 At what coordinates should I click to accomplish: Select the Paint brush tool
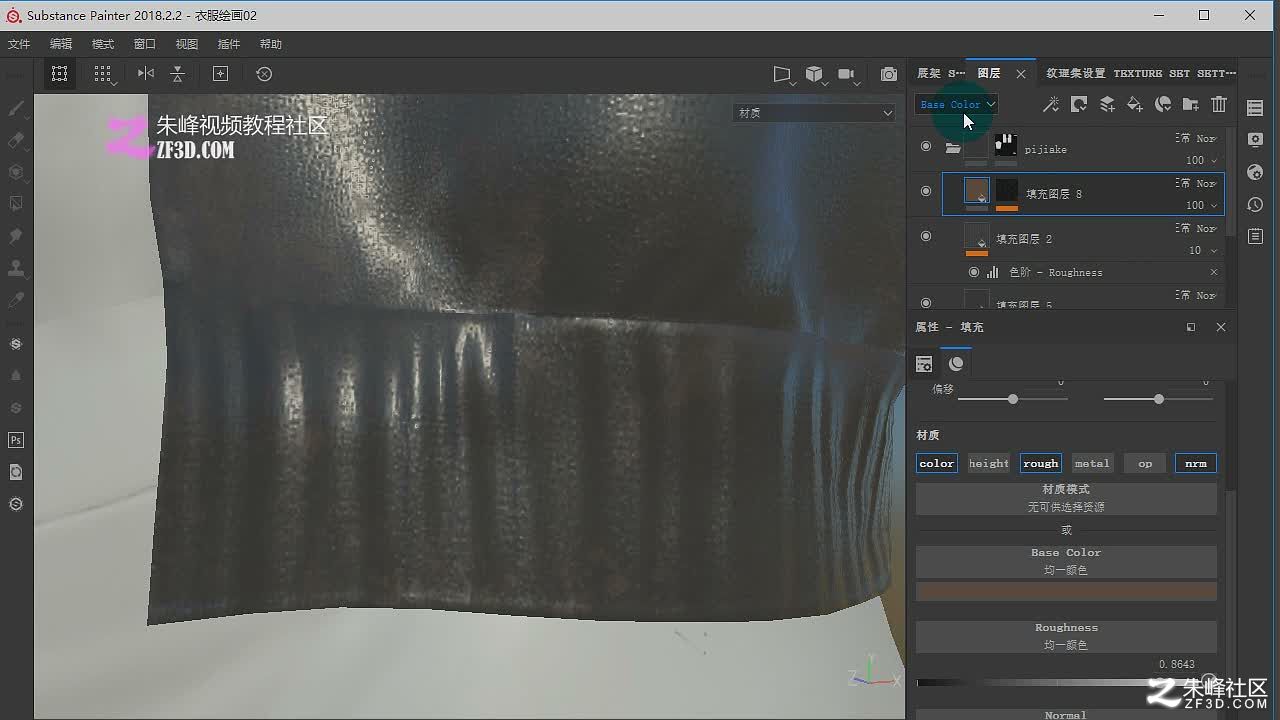tap(16, 108)
